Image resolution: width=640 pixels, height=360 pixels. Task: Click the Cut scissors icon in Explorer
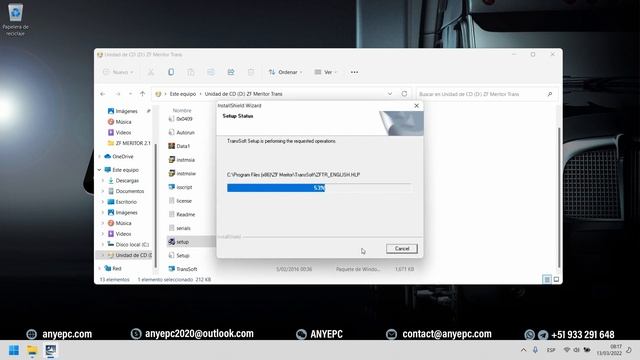[151, 72]
